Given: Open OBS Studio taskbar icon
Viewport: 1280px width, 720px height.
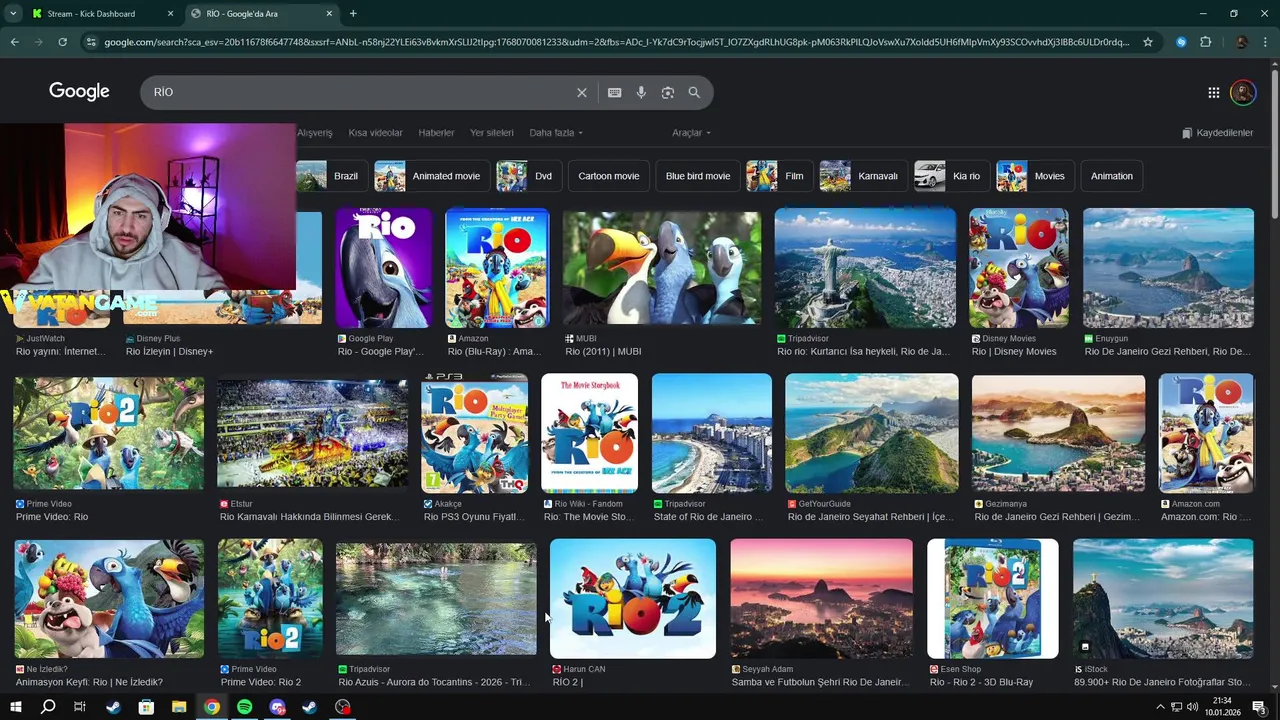Looking at the screenshot, I should click(343, 707).
